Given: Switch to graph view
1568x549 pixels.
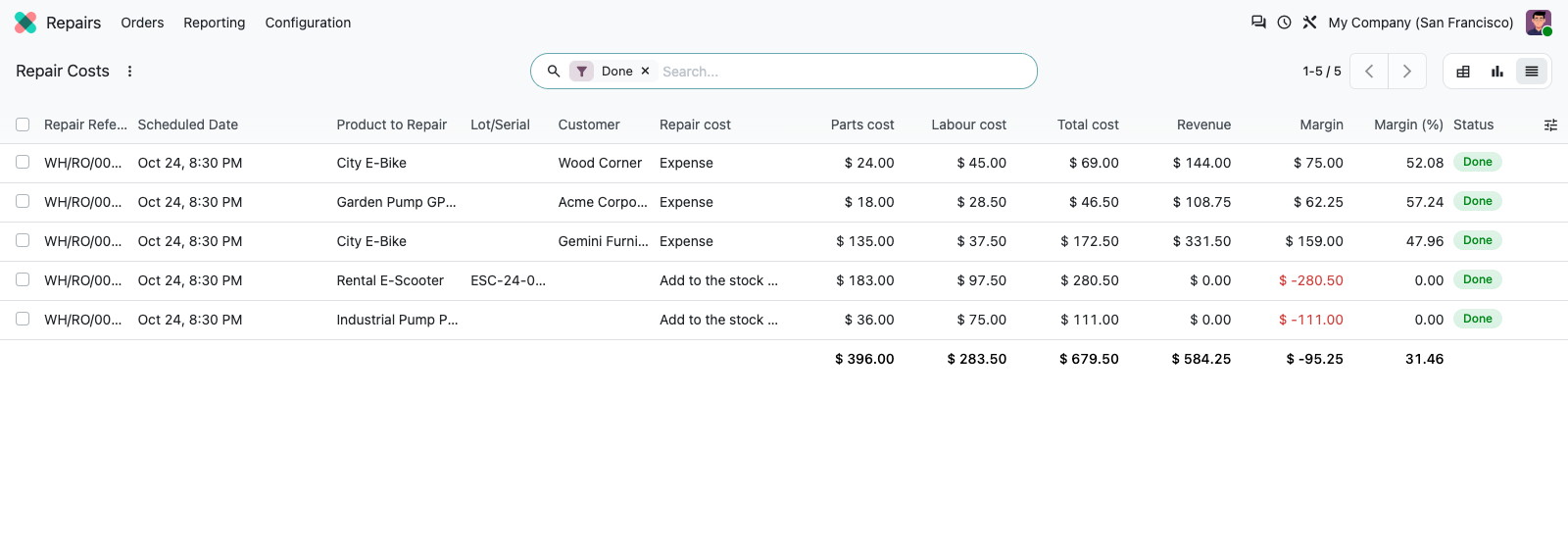Looking at the screenshot, I should coord(1497,71).
